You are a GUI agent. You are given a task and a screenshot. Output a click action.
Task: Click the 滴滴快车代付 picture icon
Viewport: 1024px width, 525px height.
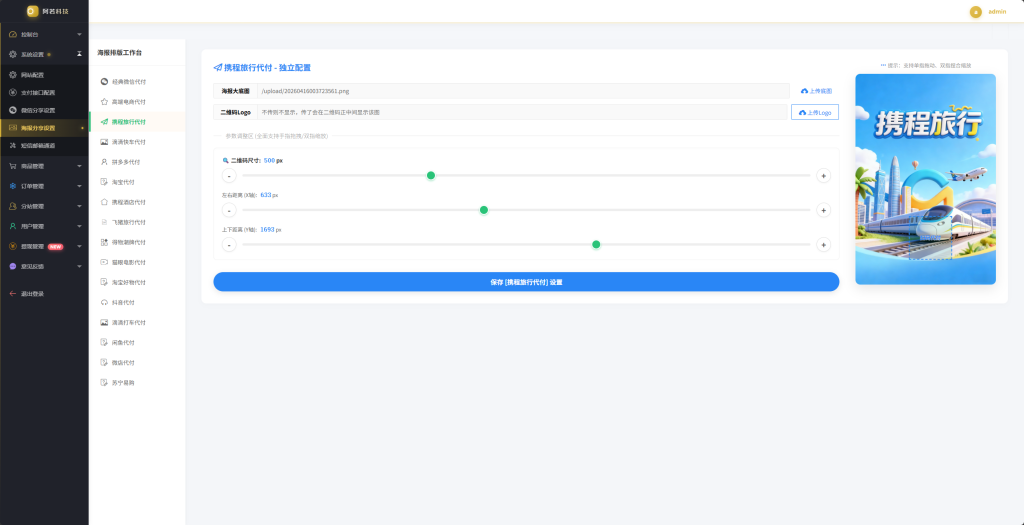point(104,142)
